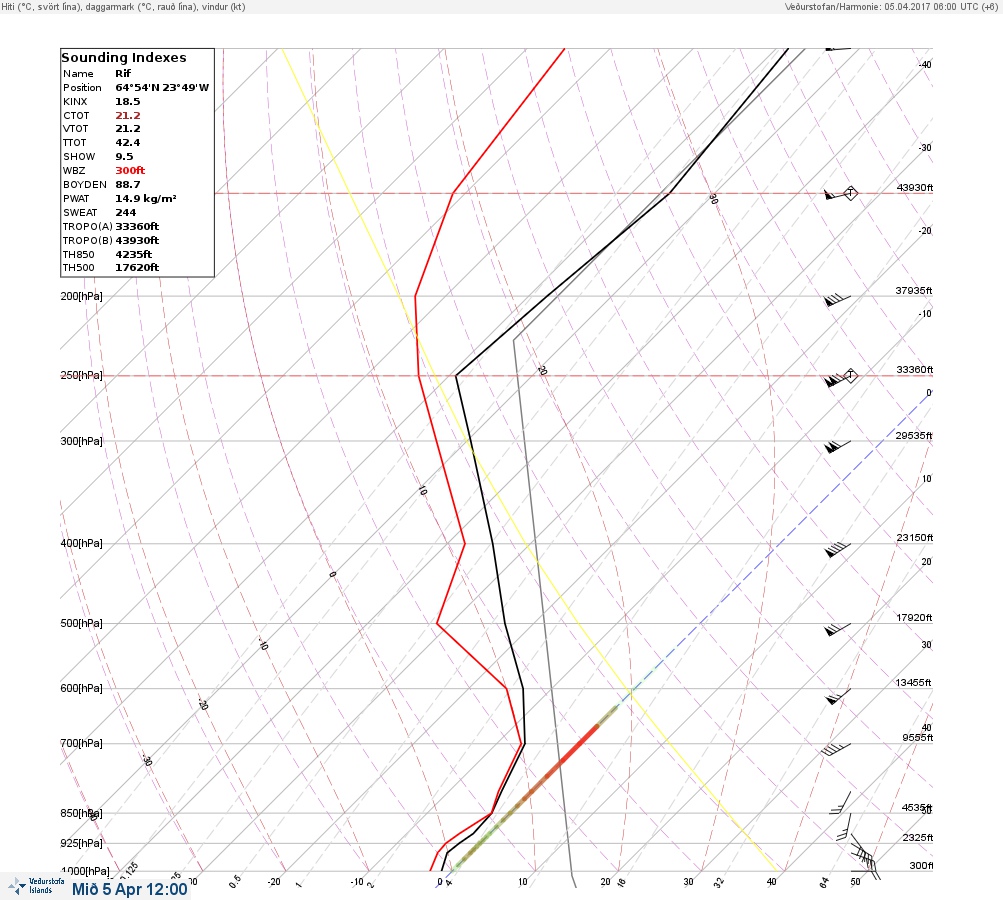Click the TH500 value 17620ft
The height and width of the screenshot is (900, 1003).
(137, 268)
